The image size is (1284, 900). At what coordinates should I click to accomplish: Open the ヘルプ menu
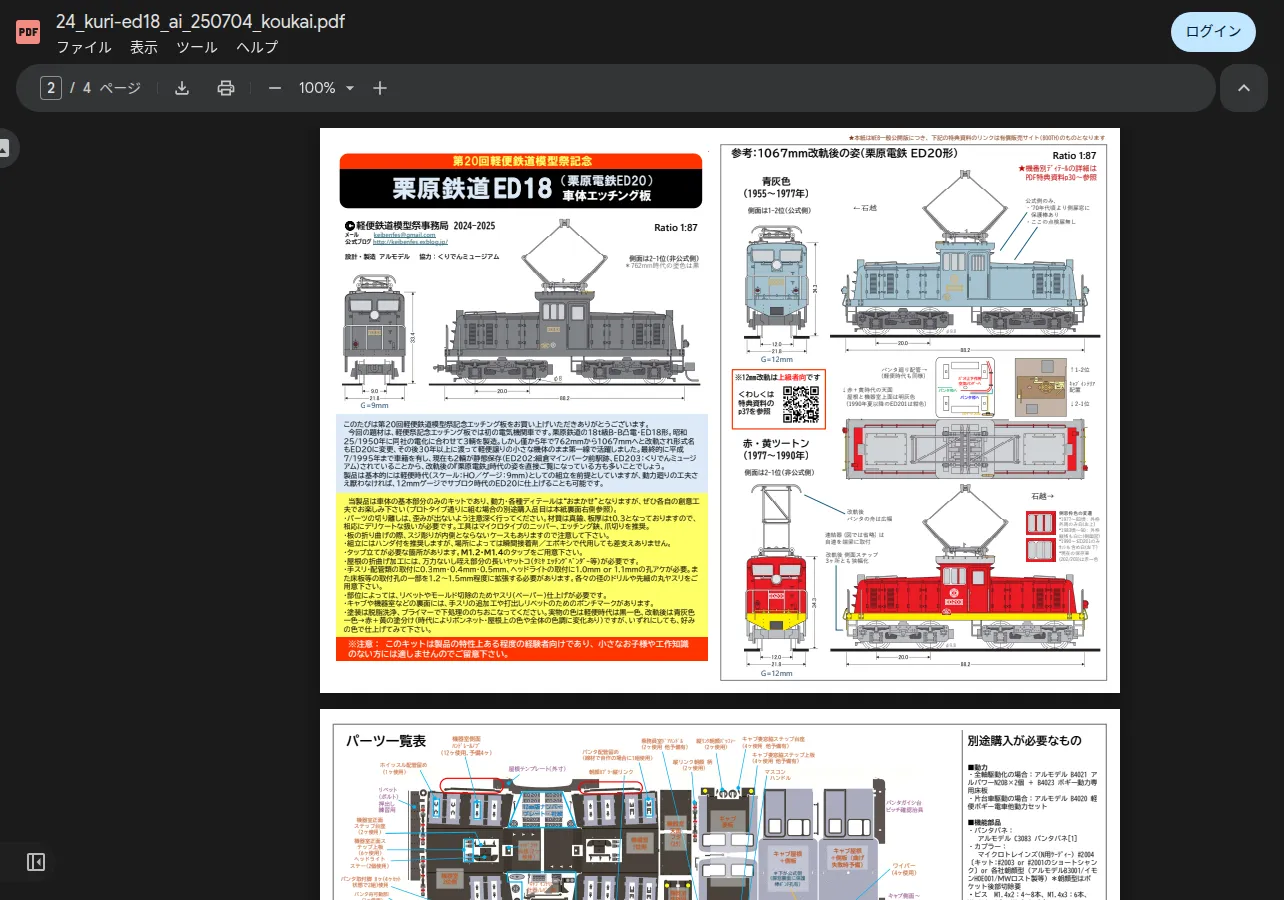pyautogui.click(x=257, y=47)
